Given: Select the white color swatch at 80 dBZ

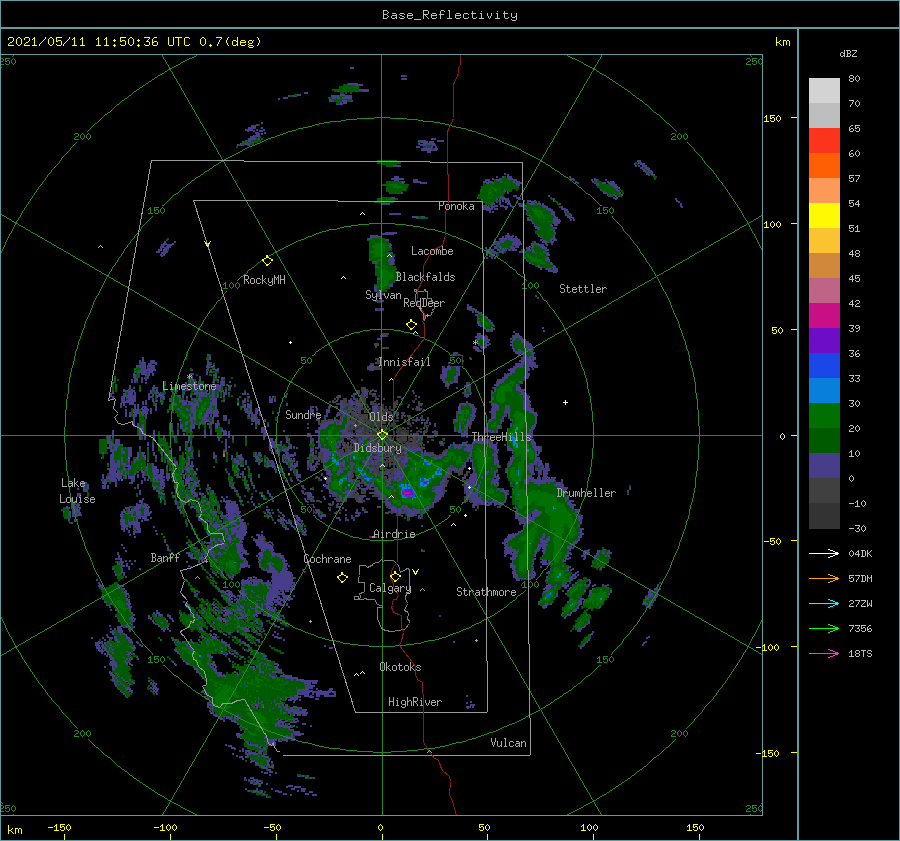Looking at the screenshot, I should [x=824, y=90].
